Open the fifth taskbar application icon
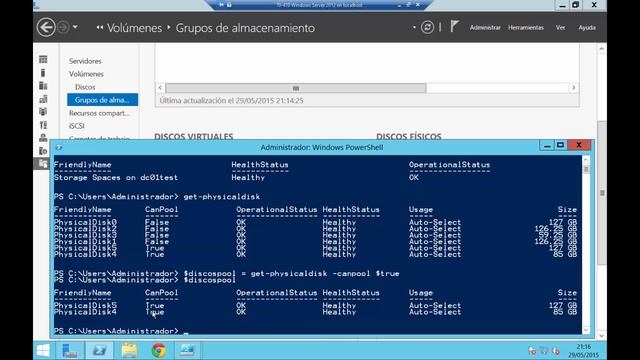 coord(187,350)
